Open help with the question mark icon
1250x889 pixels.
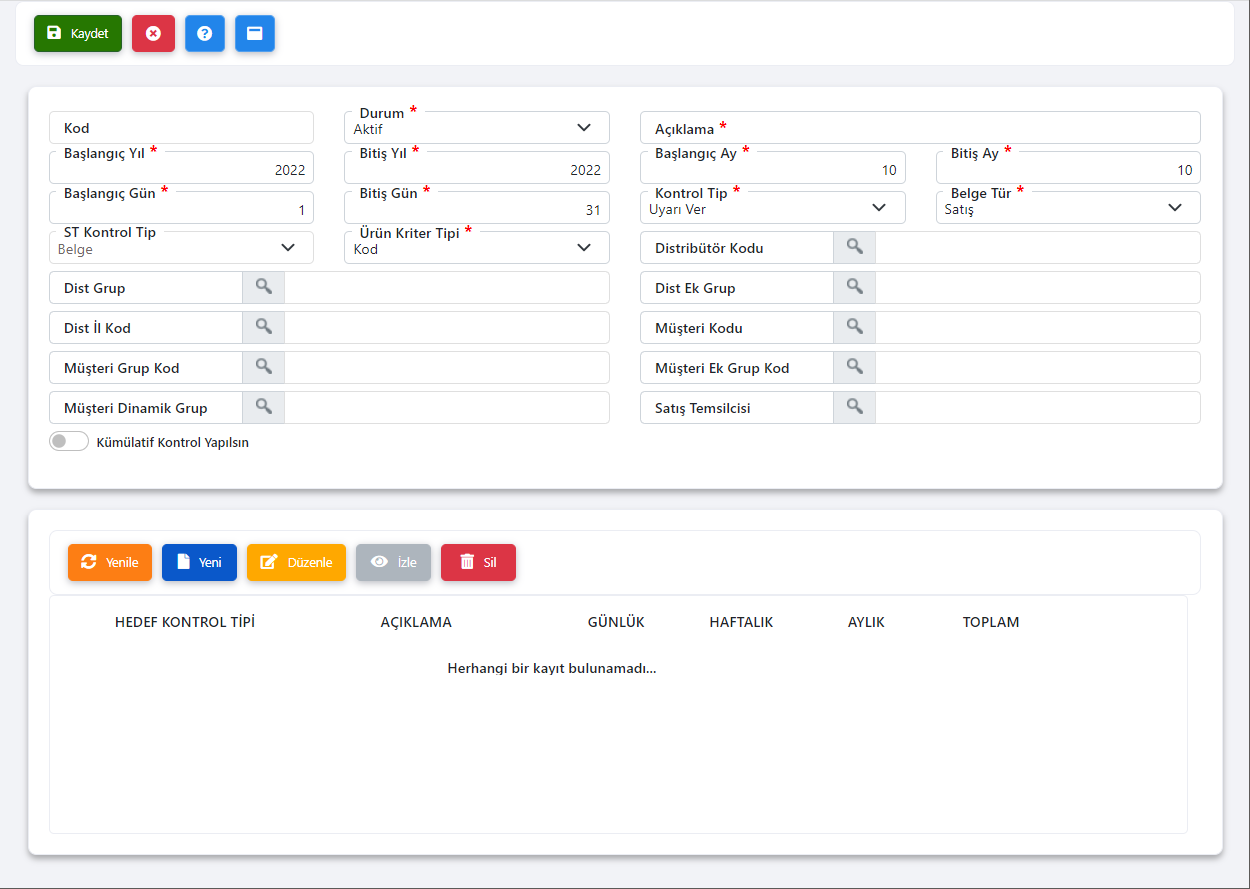205,33
